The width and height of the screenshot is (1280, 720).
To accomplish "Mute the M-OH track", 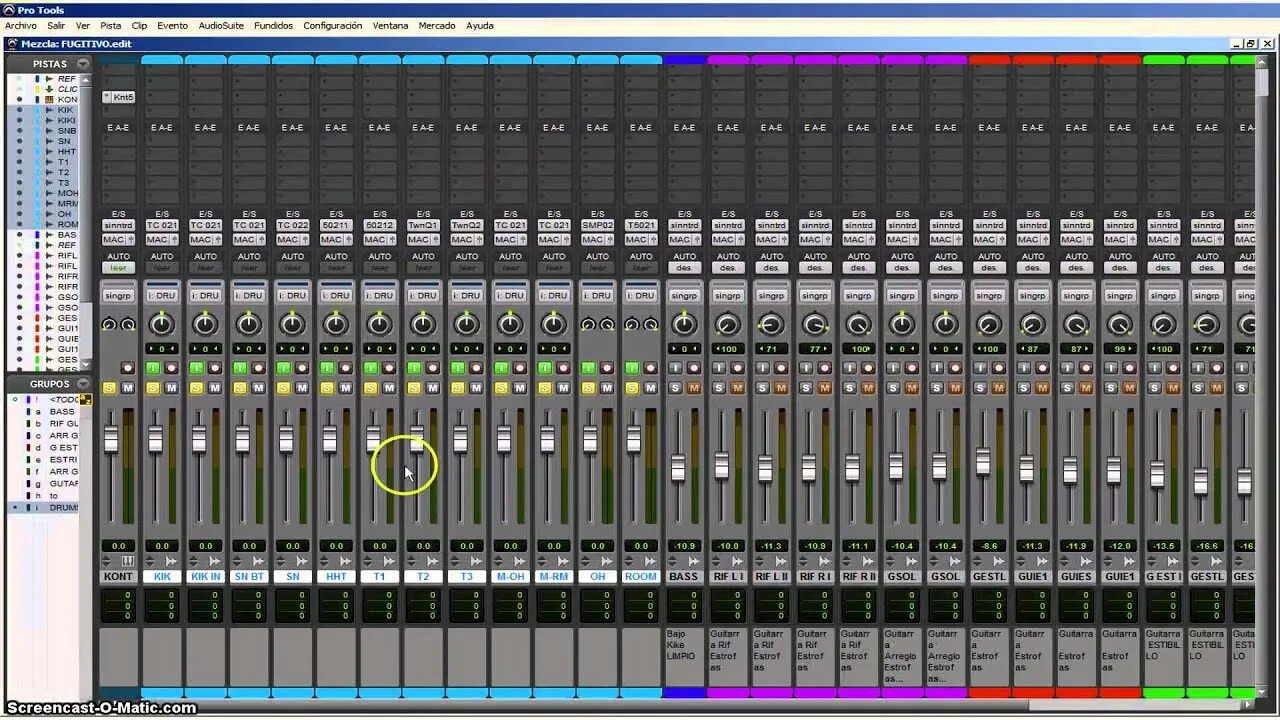I will coord(519,388).
